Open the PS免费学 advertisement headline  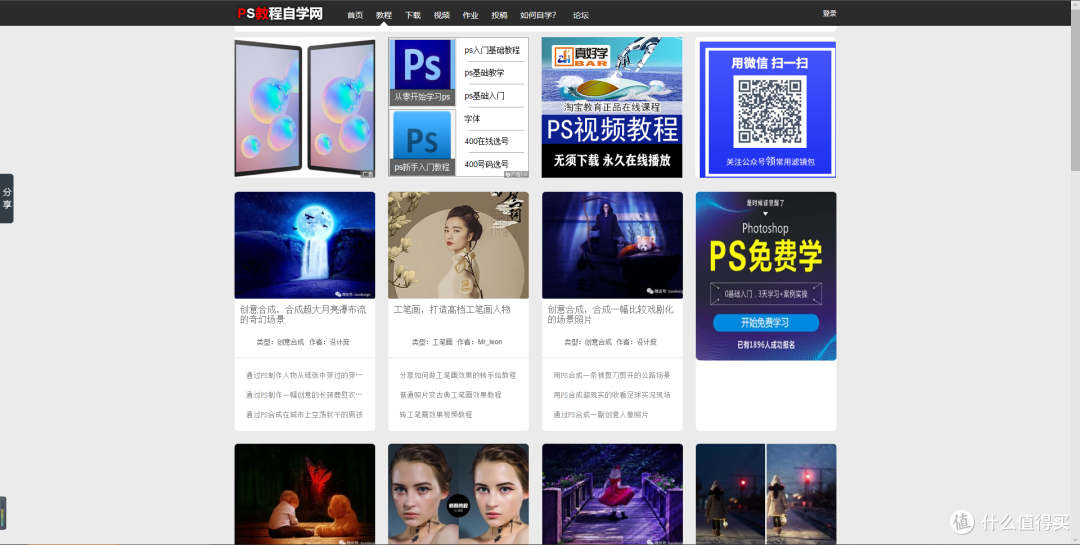pyautogui.click(x=766, y=258)
